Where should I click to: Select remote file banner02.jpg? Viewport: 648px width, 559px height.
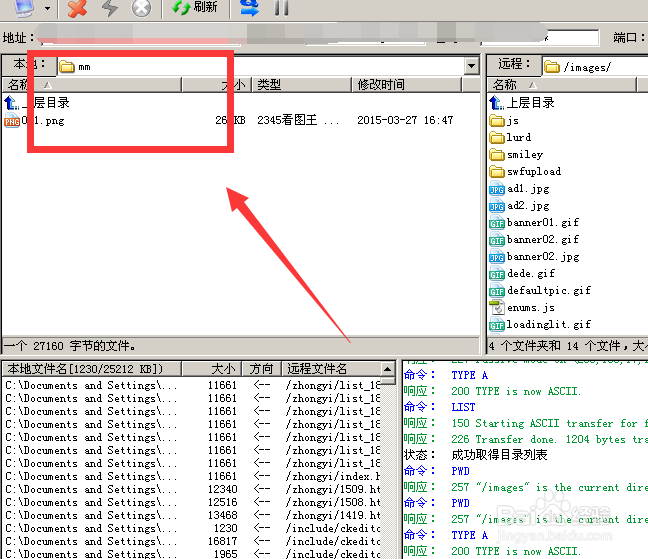pyautogui.click(x=534, y=257)
